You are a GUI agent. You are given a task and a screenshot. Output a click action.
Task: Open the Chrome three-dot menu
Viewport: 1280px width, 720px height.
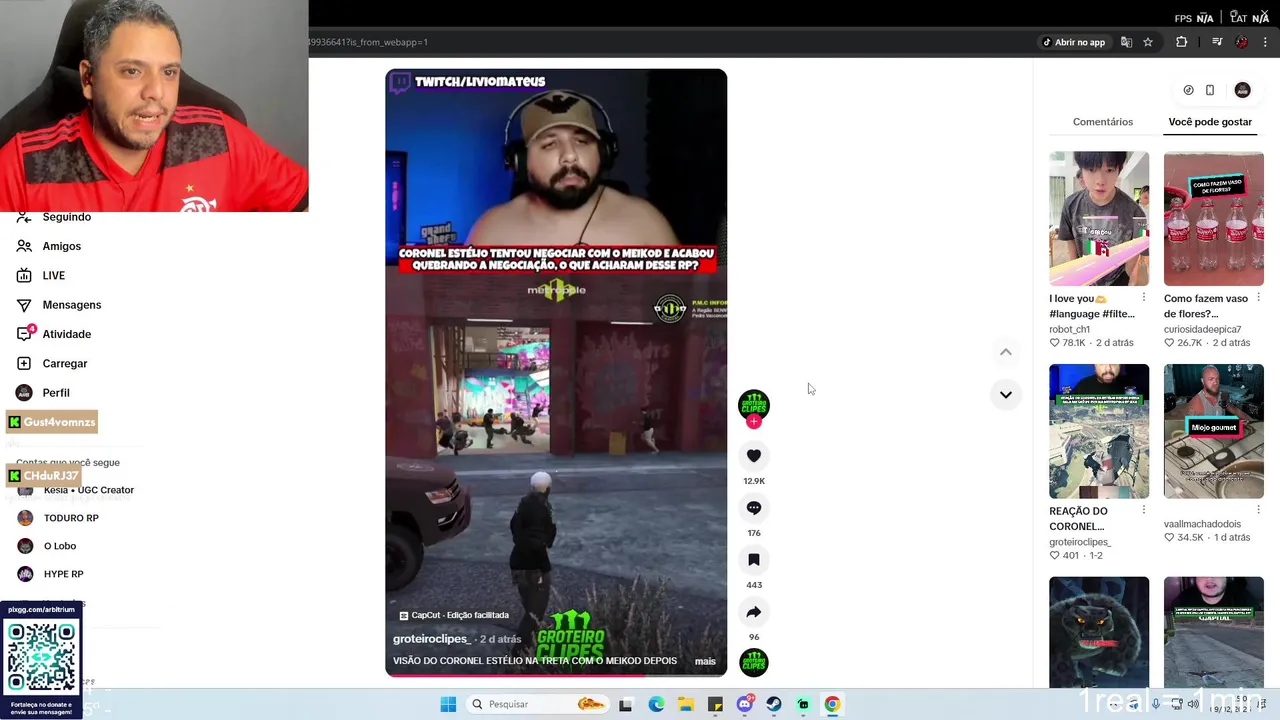[x=1265, y=42]
